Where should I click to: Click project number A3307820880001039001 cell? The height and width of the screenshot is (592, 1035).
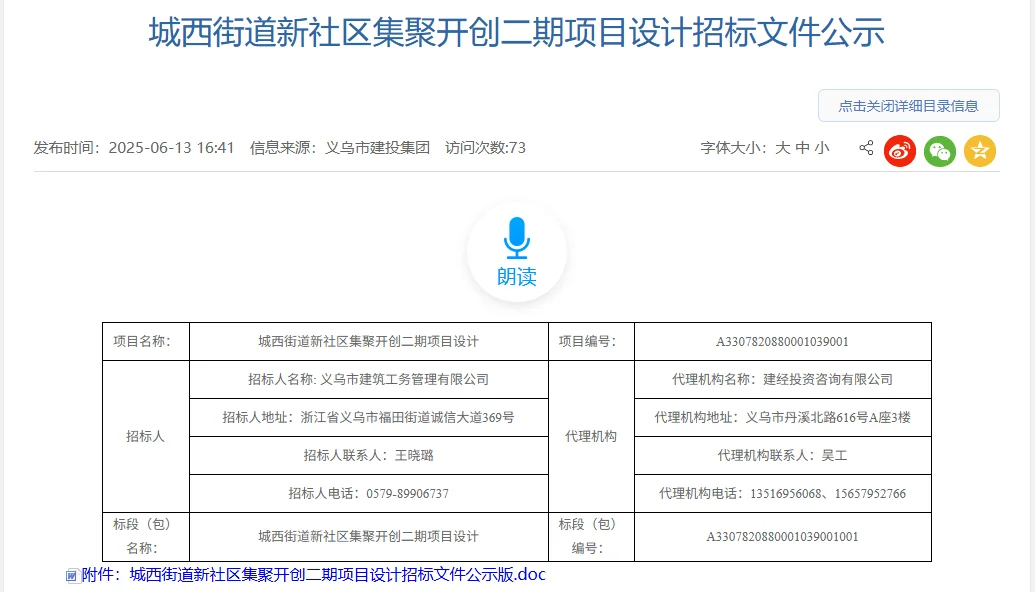[783, 342]
